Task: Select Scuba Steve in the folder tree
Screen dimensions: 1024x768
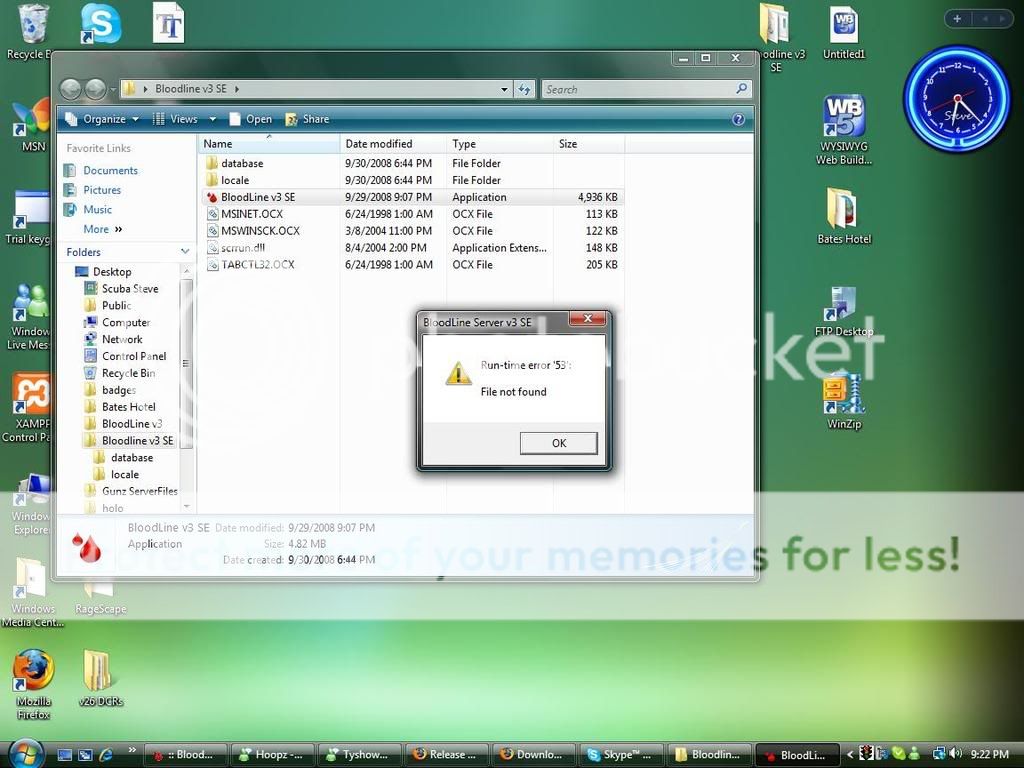Action: click(121, 289)
